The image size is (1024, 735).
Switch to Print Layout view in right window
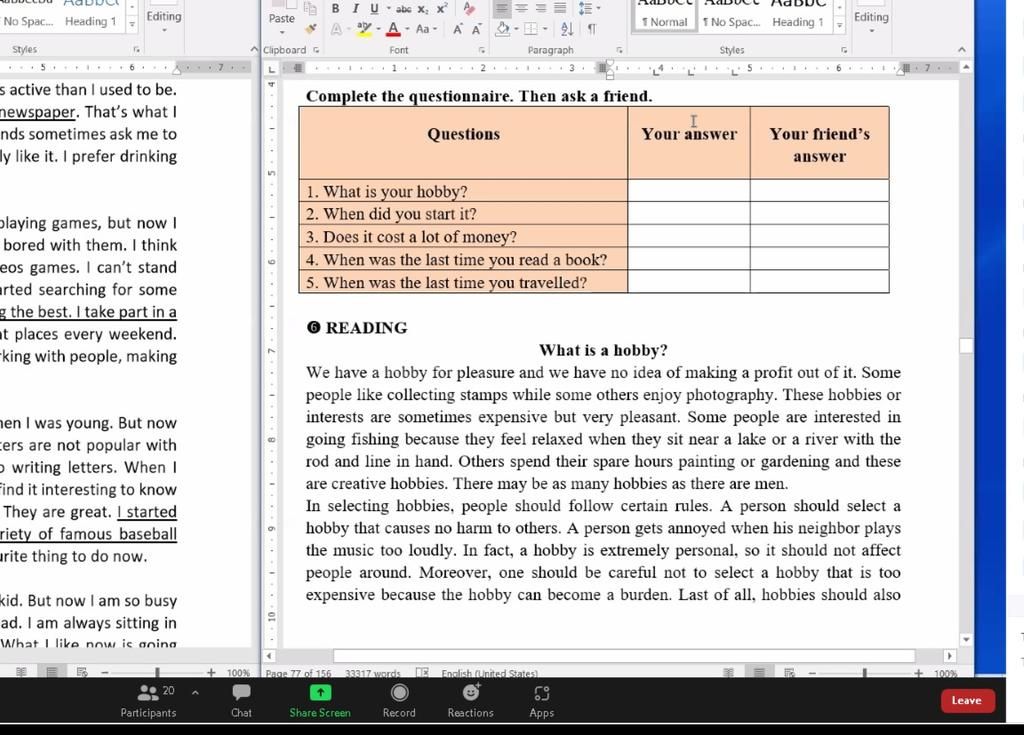[759, 672]
